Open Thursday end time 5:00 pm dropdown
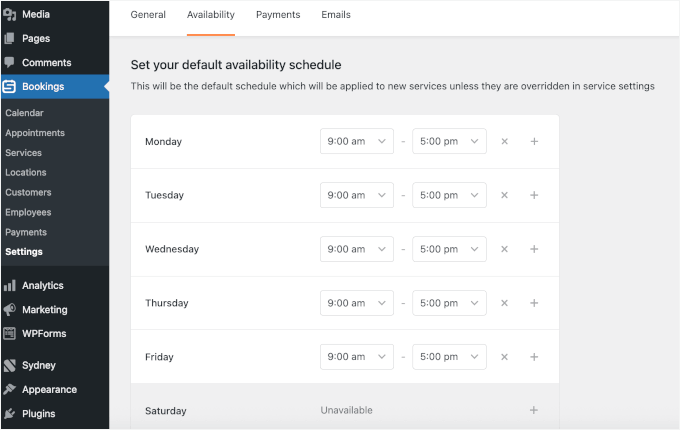 (x=449, y=303)
